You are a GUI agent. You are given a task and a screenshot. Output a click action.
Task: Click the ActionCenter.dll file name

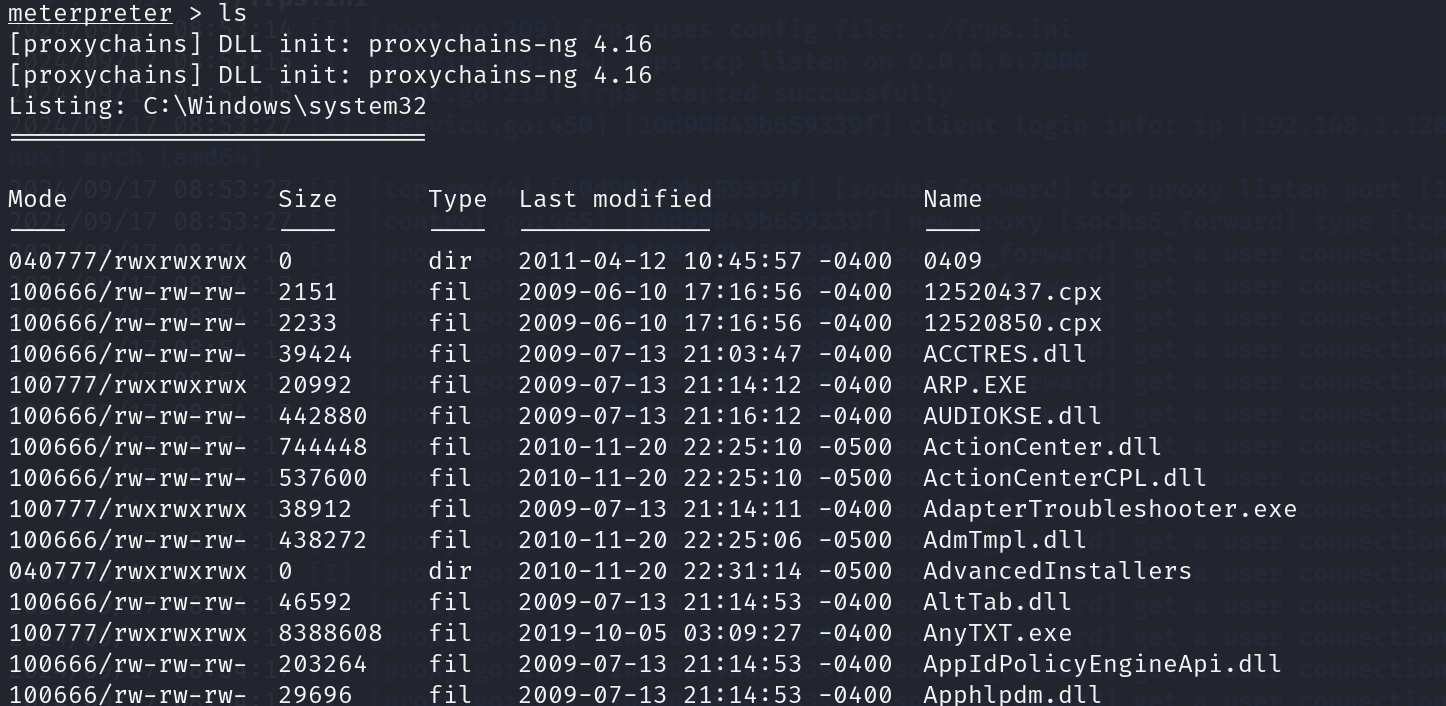coord(1042,447)
